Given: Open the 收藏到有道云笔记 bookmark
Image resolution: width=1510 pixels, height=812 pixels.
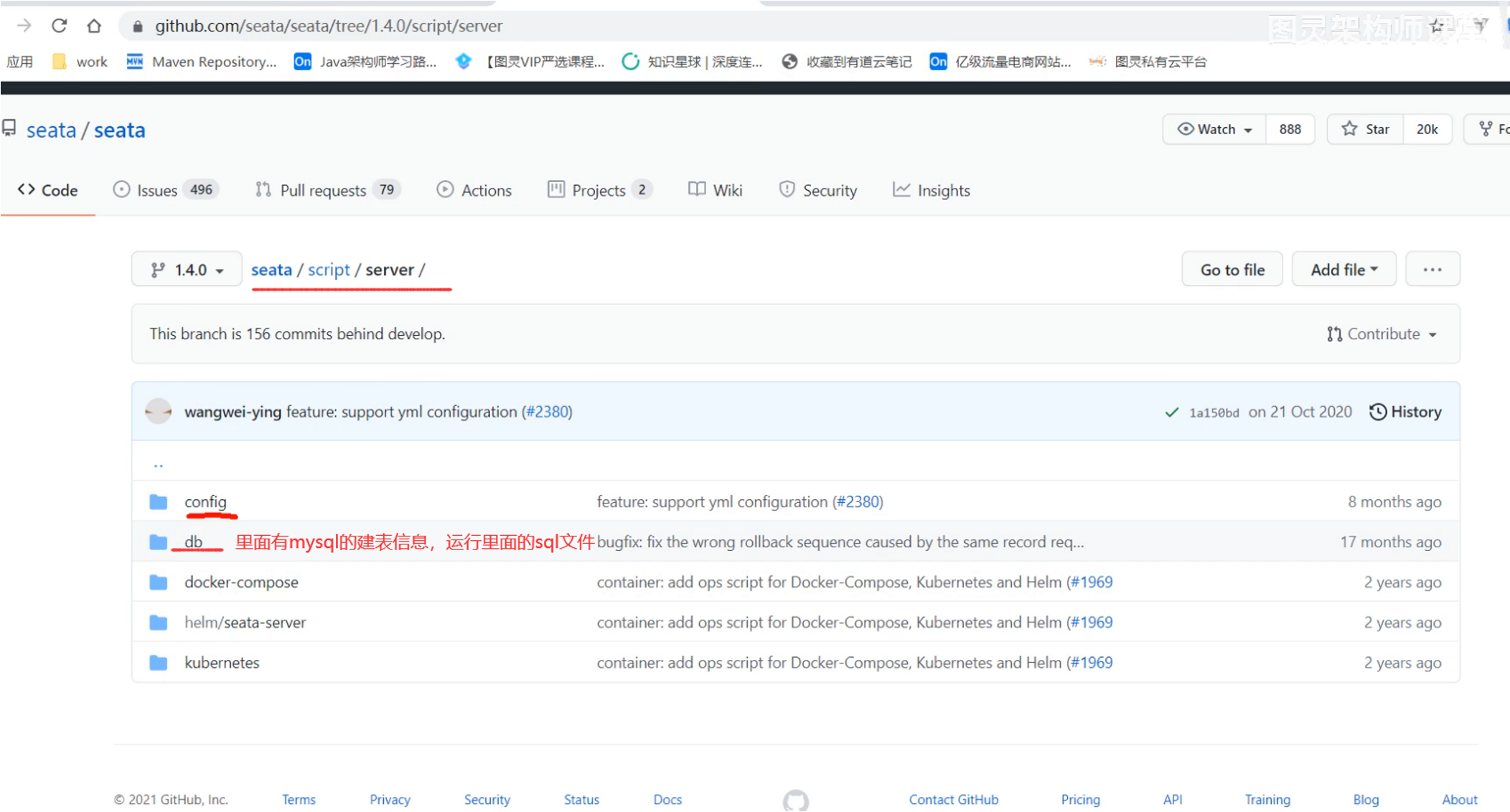Looking at the screenshot, I should pos(847,62).
